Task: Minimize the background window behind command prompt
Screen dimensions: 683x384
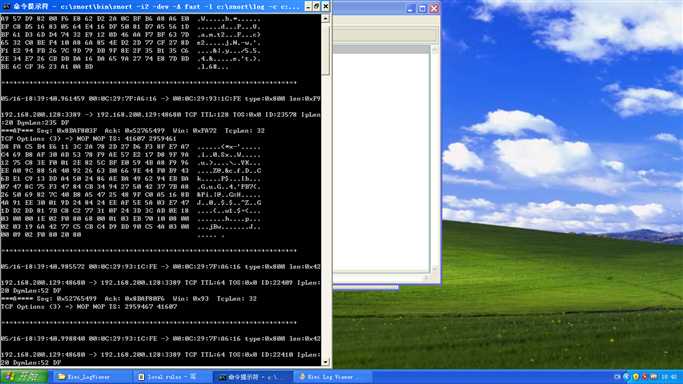Action: click(410, 8)
